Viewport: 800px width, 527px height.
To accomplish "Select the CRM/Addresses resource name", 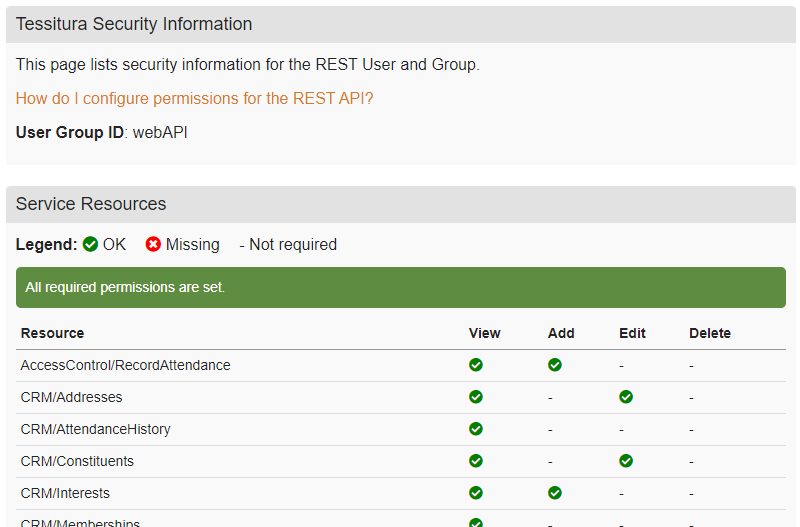I will click(x=71, y=397).
